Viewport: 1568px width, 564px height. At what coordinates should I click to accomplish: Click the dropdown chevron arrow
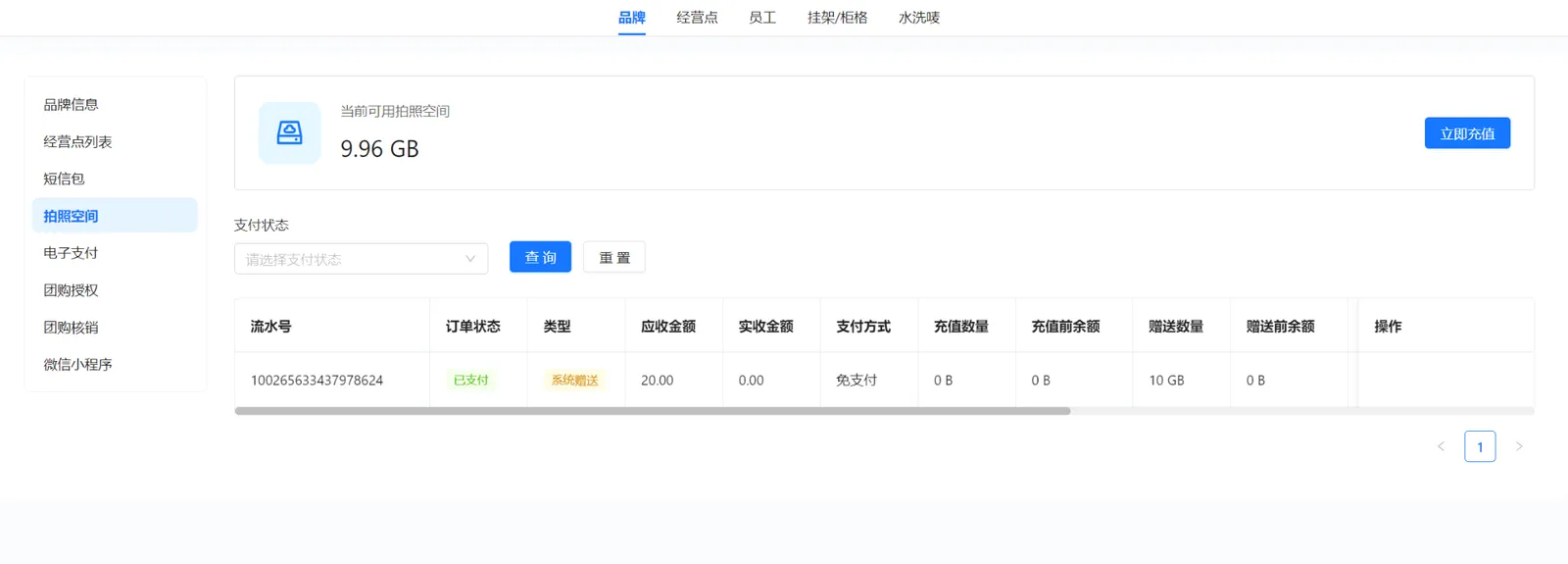click(x=470, y=259)
